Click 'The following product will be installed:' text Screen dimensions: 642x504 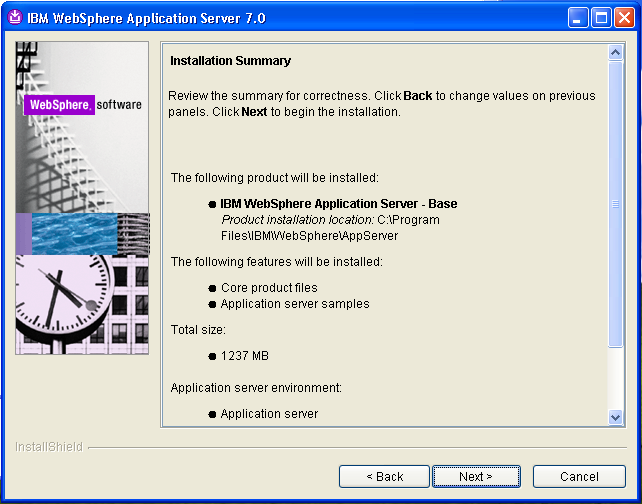[x=275, y=178]
